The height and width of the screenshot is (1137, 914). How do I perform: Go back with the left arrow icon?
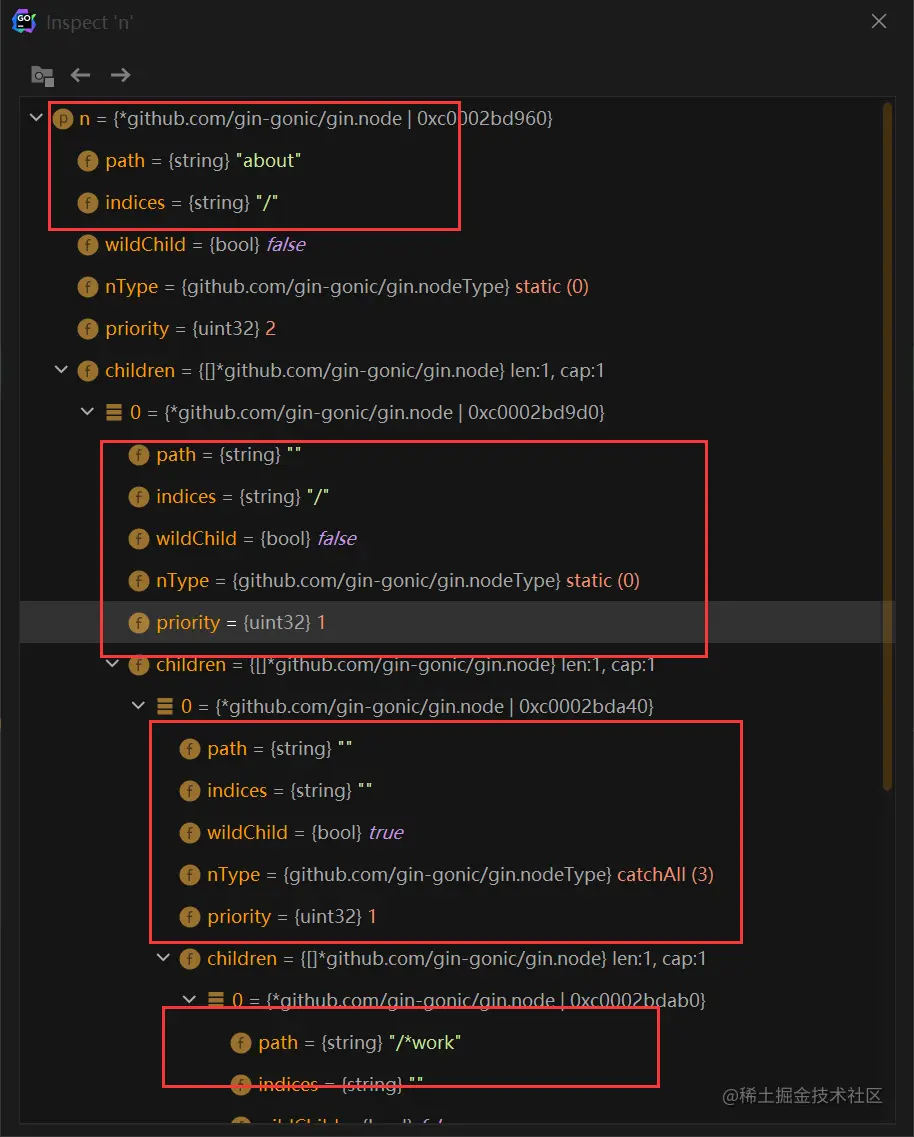point(81,75)
